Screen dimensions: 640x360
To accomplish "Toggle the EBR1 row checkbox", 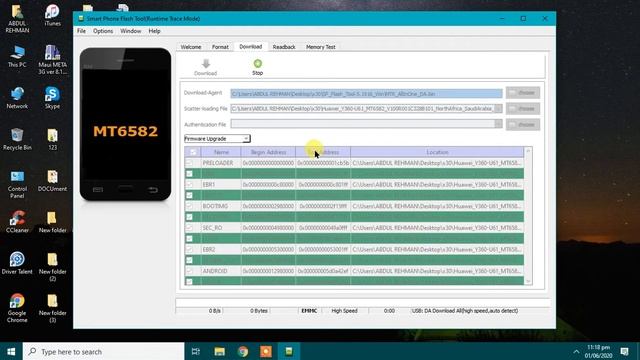I will [189, 184].
